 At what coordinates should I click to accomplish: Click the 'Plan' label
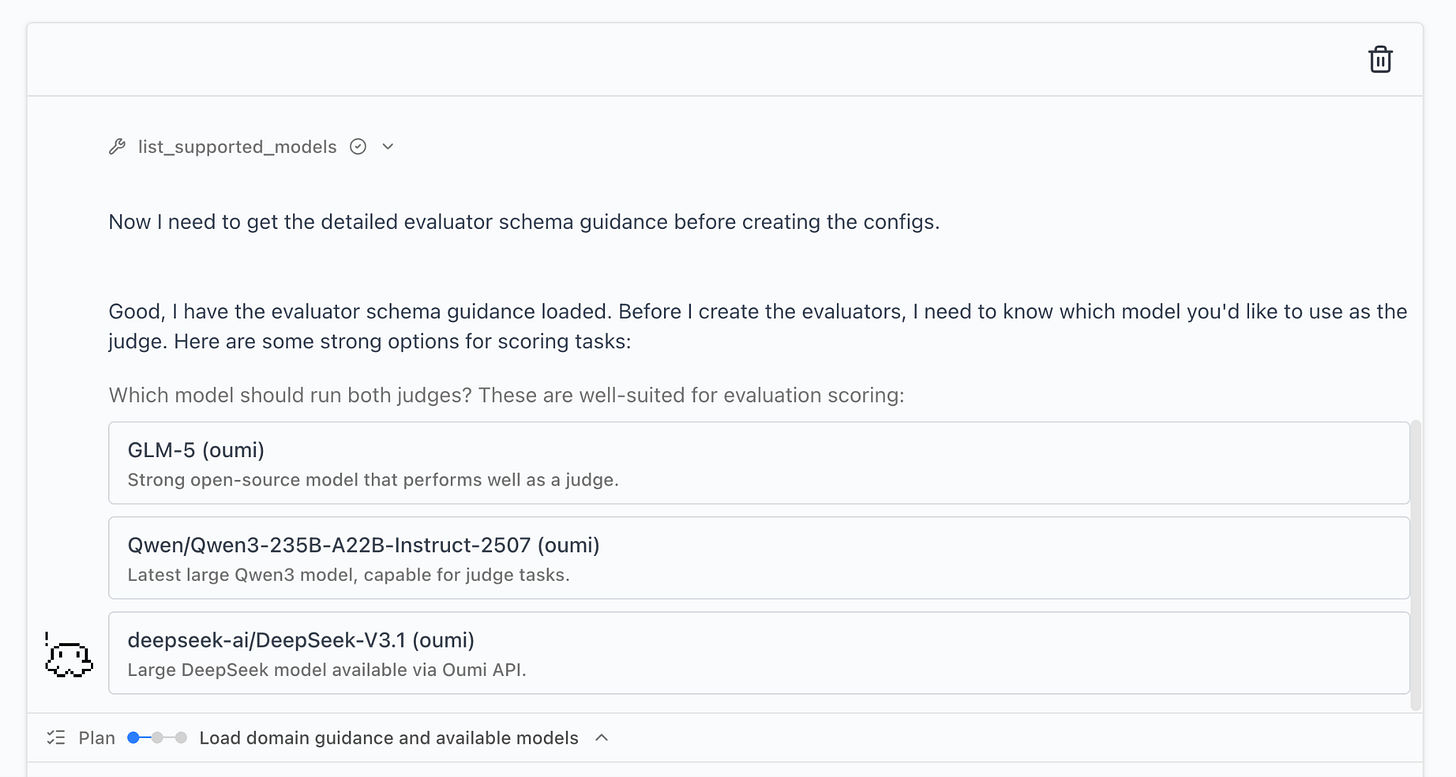[97, 738]
